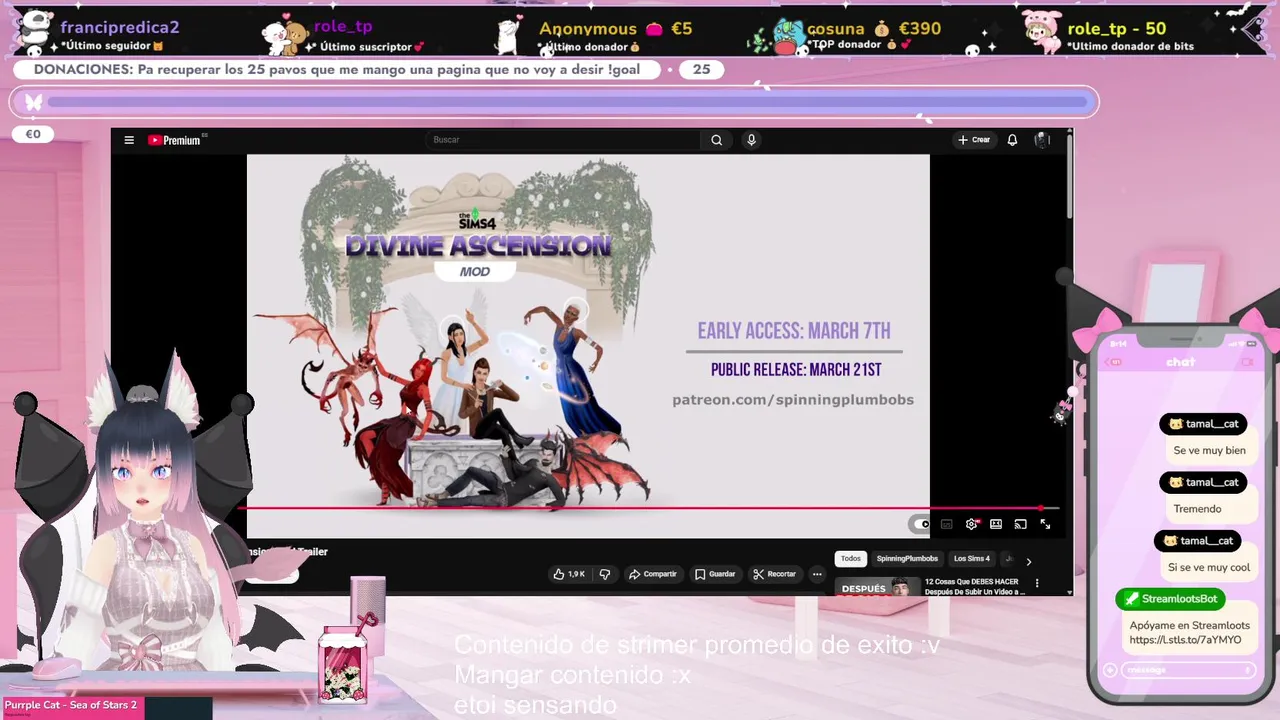Click the Recortar clip button
This screenshot has height=720, width=1280.
coord(775,574)
